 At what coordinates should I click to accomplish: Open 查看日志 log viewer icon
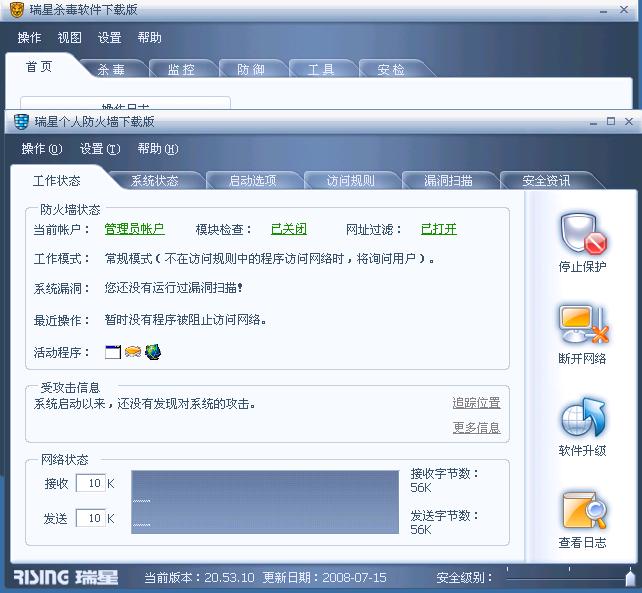click(x=583, y=511)
